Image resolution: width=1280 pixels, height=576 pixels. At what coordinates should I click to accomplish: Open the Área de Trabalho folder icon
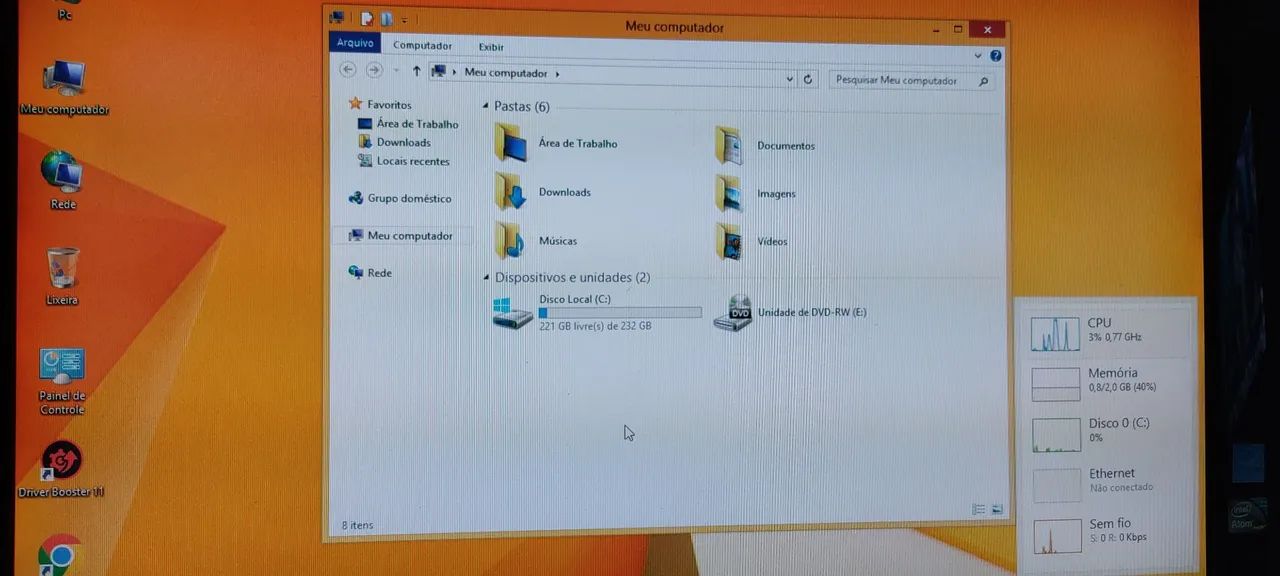(x=511, y=143)
